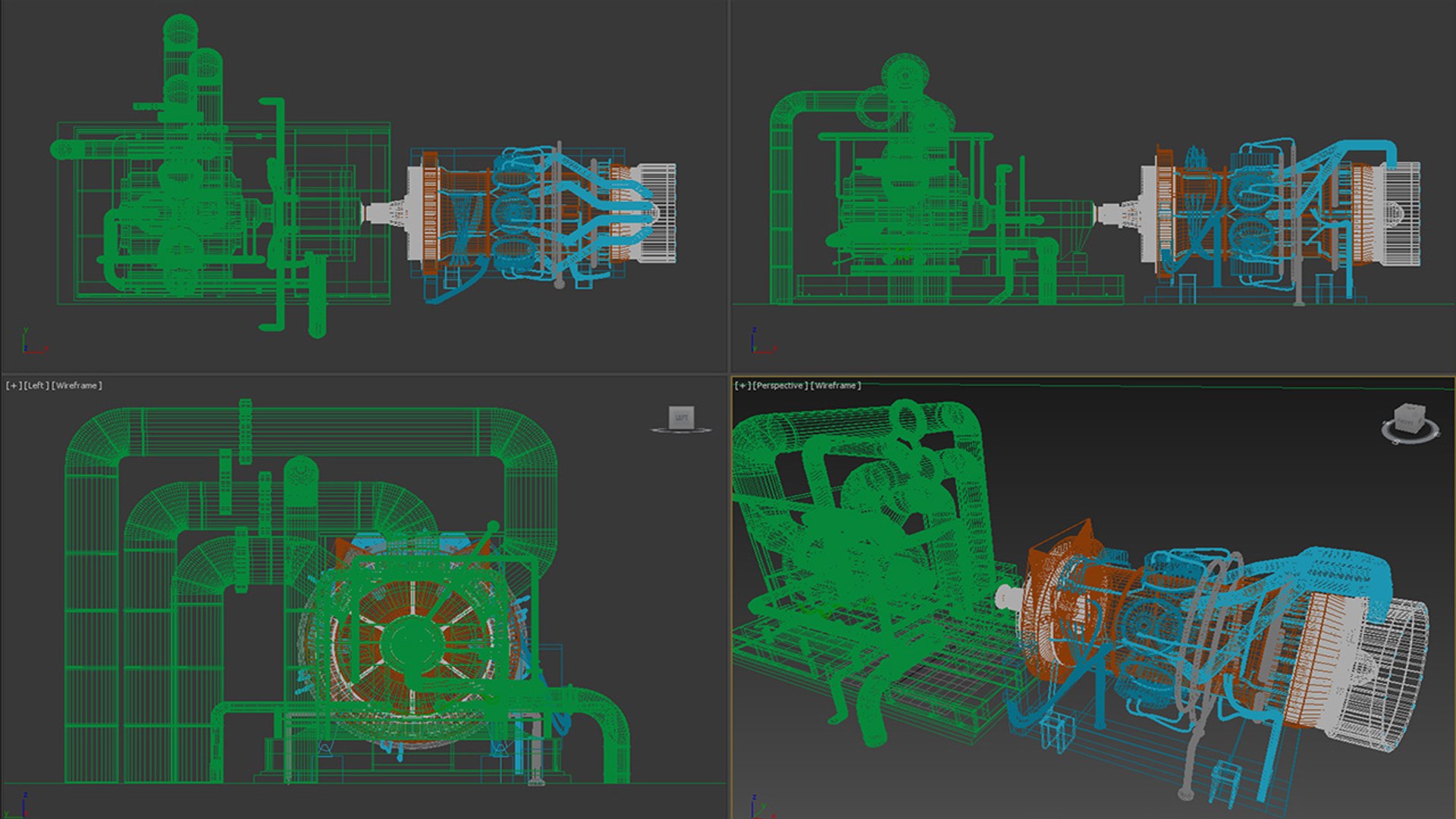This screenshot has height=819, width=1456.
Task: Click the LEFT face of the Left viewport ViewCube
Action: tap(681, 417)
